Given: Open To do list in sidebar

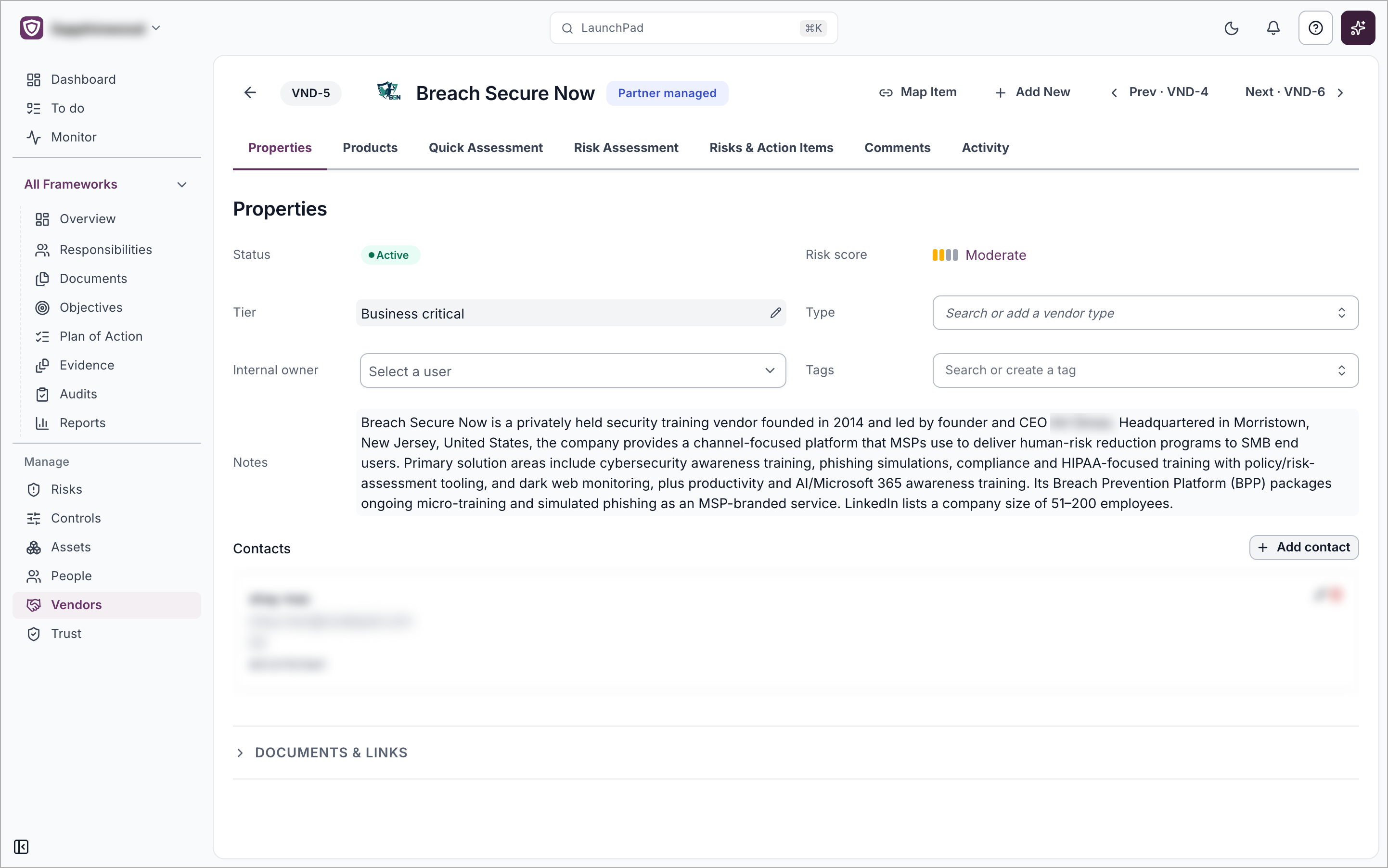Looking at the screenshot, I should pyautogui.click(x=107, y=108).
